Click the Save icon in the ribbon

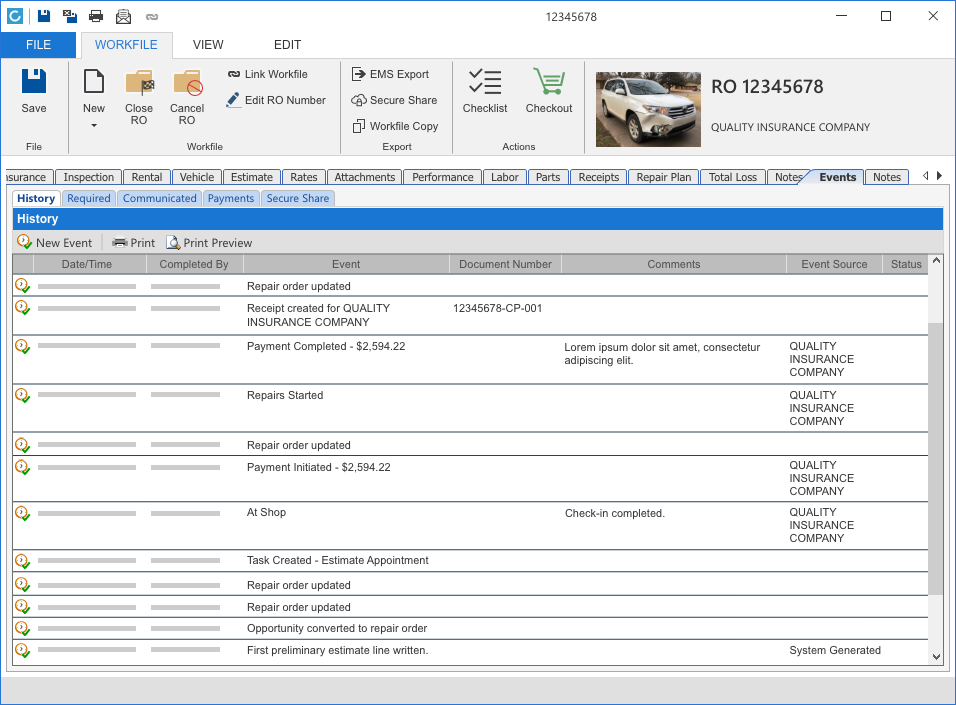(x=34, y=82)
